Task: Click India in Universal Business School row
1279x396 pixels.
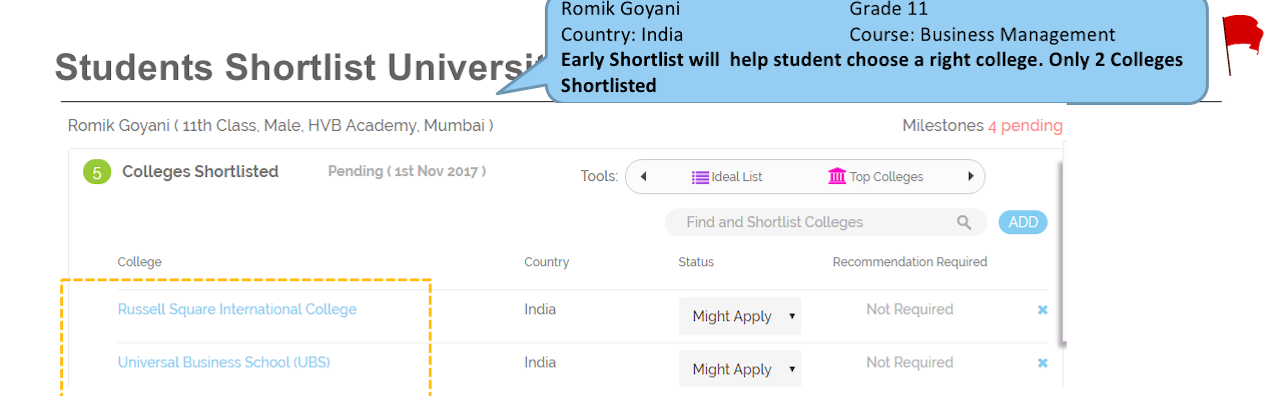Action: coord(540,362)
